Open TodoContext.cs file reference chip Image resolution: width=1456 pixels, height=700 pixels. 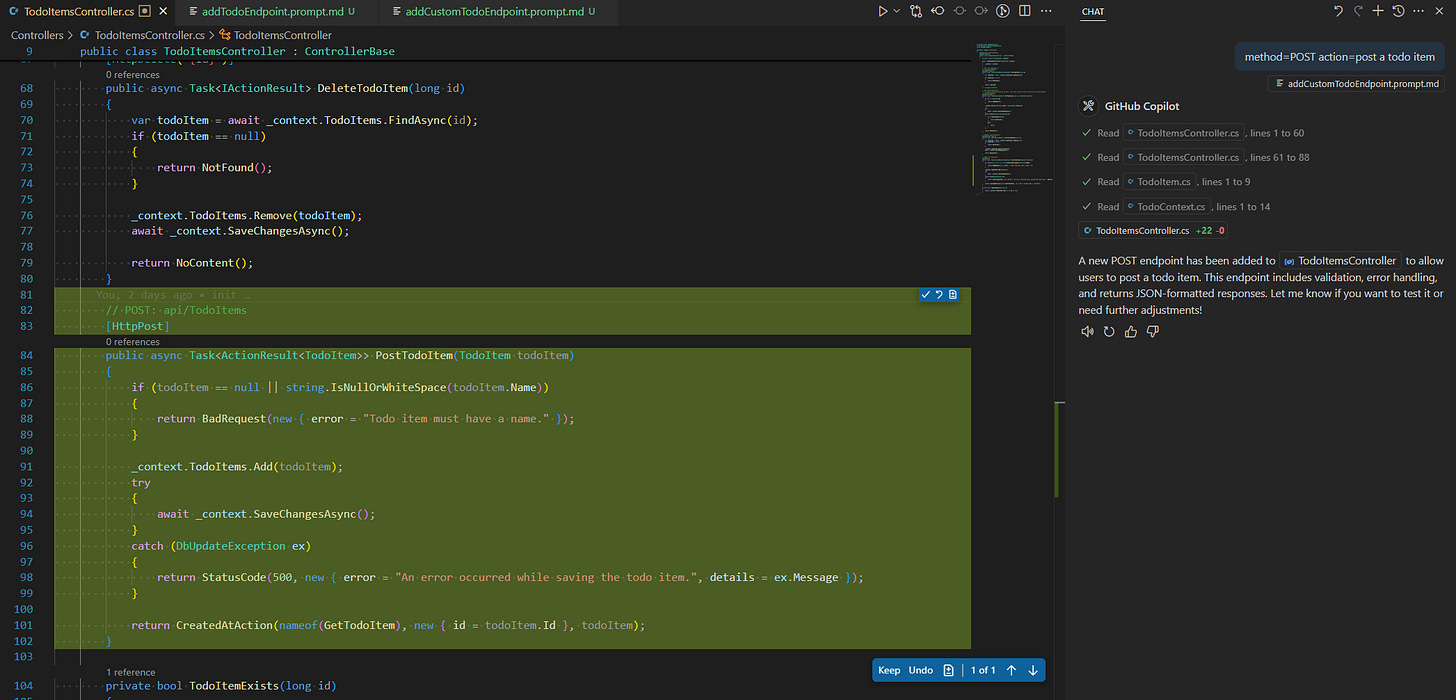click(1167, 207)
